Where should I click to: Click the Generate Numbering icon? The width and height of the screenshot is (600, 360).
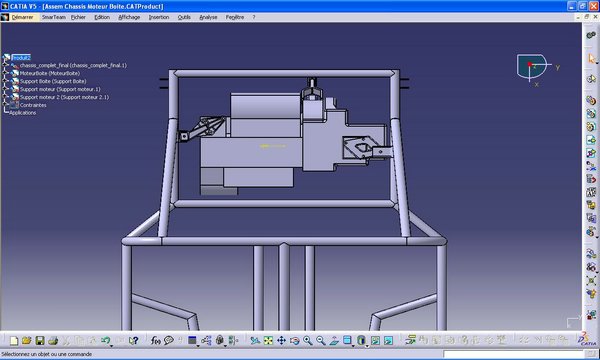tap(591, 192)
